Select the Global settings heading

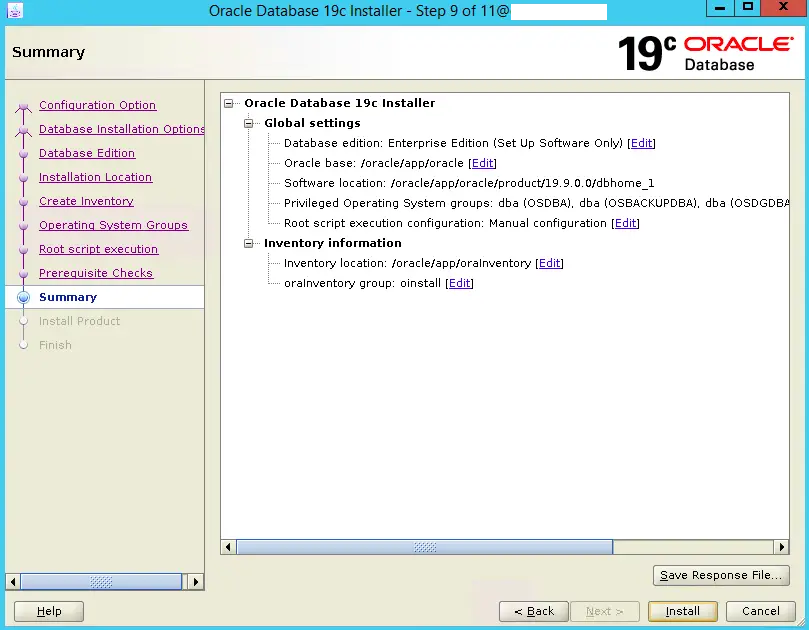tap(312, 123)
